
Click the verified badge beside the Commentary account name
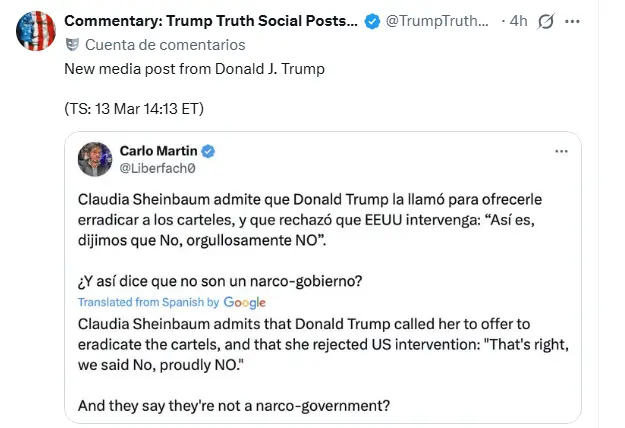(x=372, y=21)
